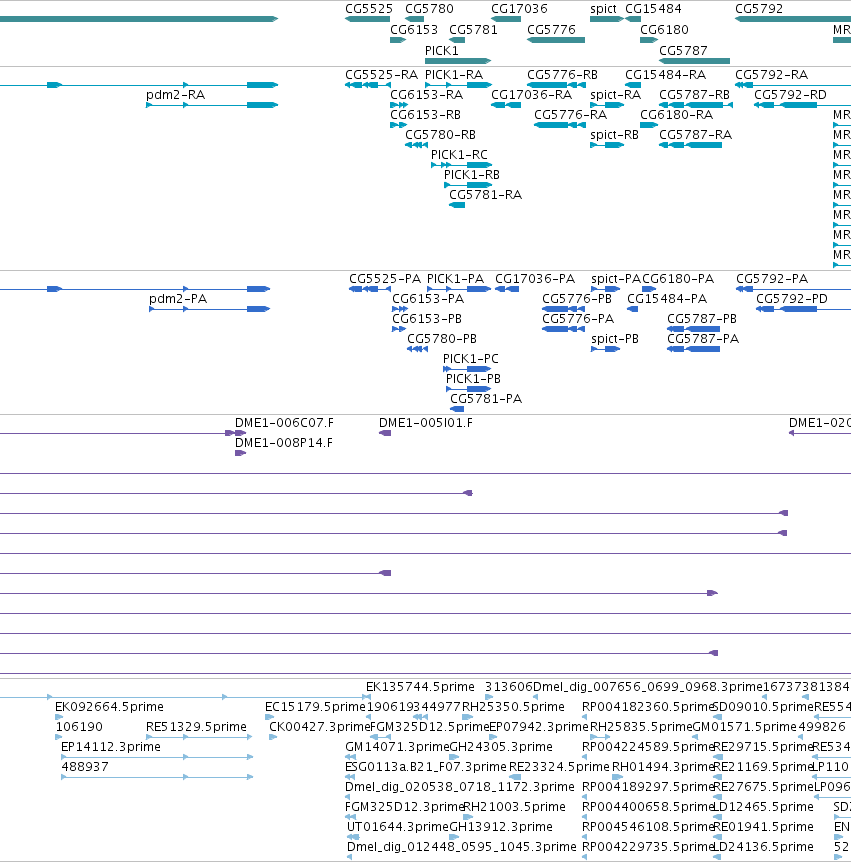Viewport: 851px width, 862px height.
Task: Open the Dmel_dig_020538_0718_1172.3prime label
Action: [x=460, y=787]
